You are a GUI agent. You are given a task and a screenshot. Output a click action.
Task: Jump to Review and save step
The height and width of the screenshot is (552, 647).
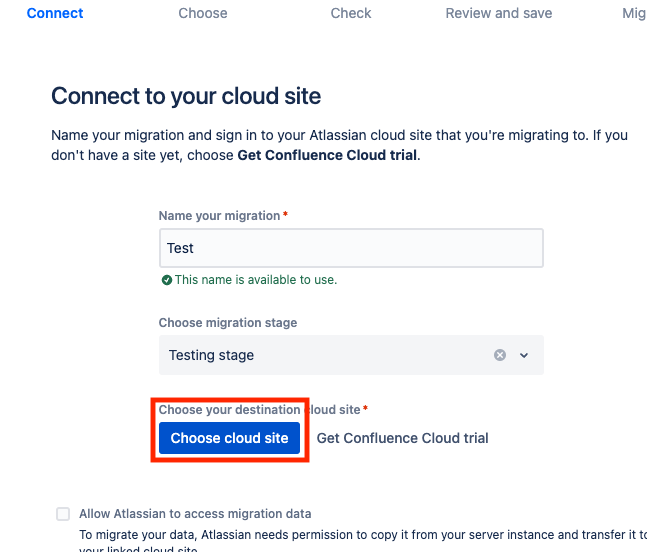pos(499,13)
